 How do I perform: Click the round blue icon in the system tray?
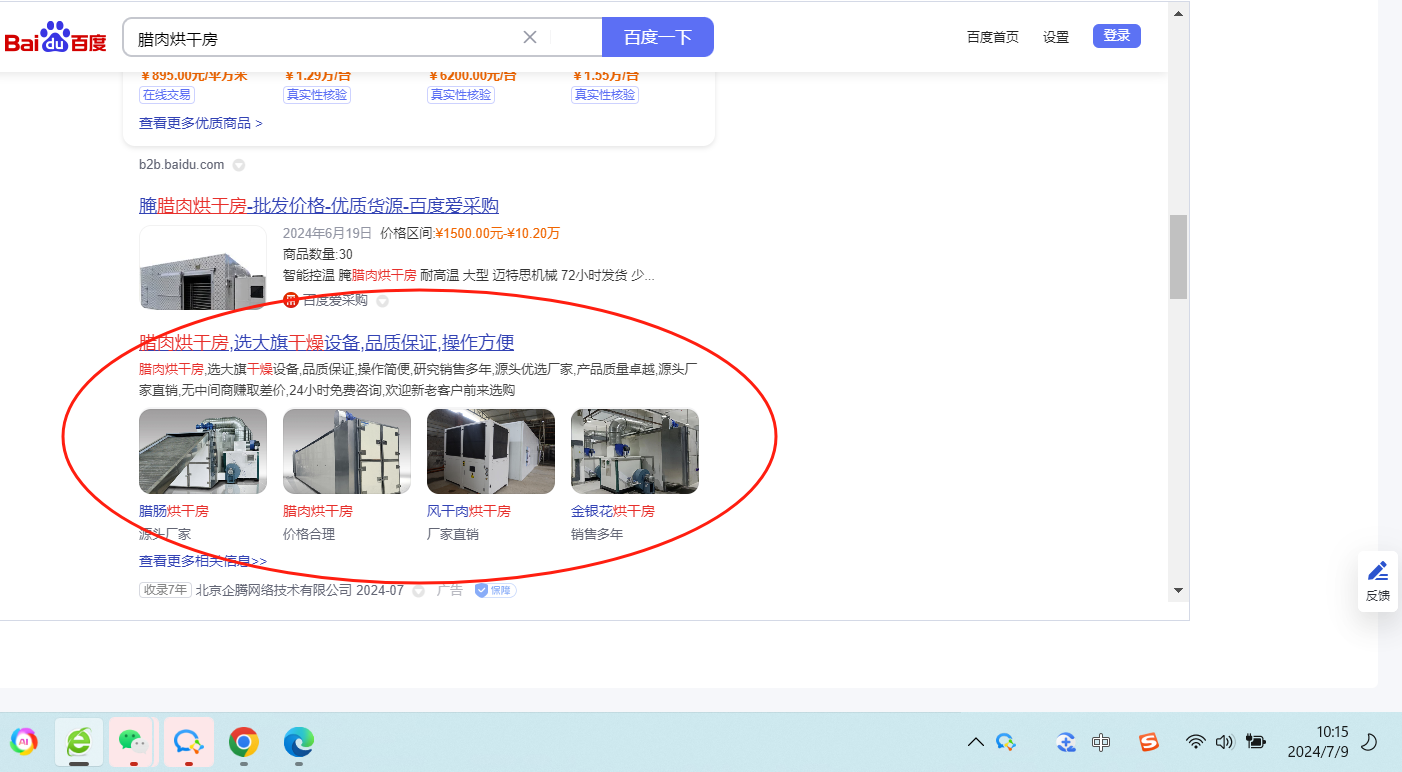click(x=1066, y=742)
